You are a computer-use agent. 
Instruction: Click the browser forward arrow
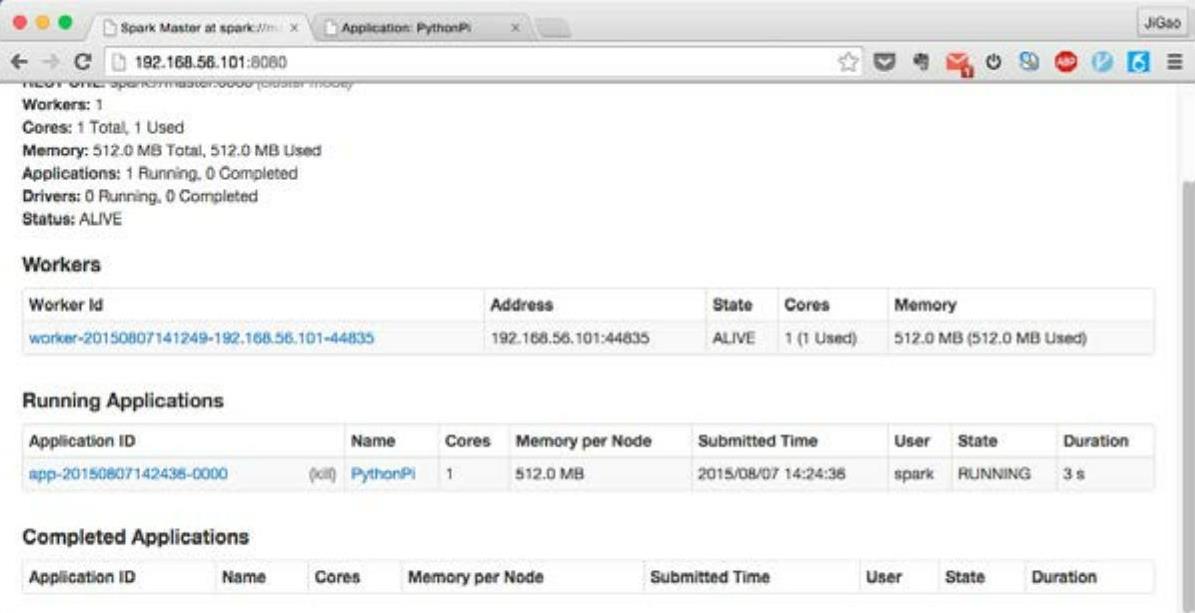click(x=50, y=62)
